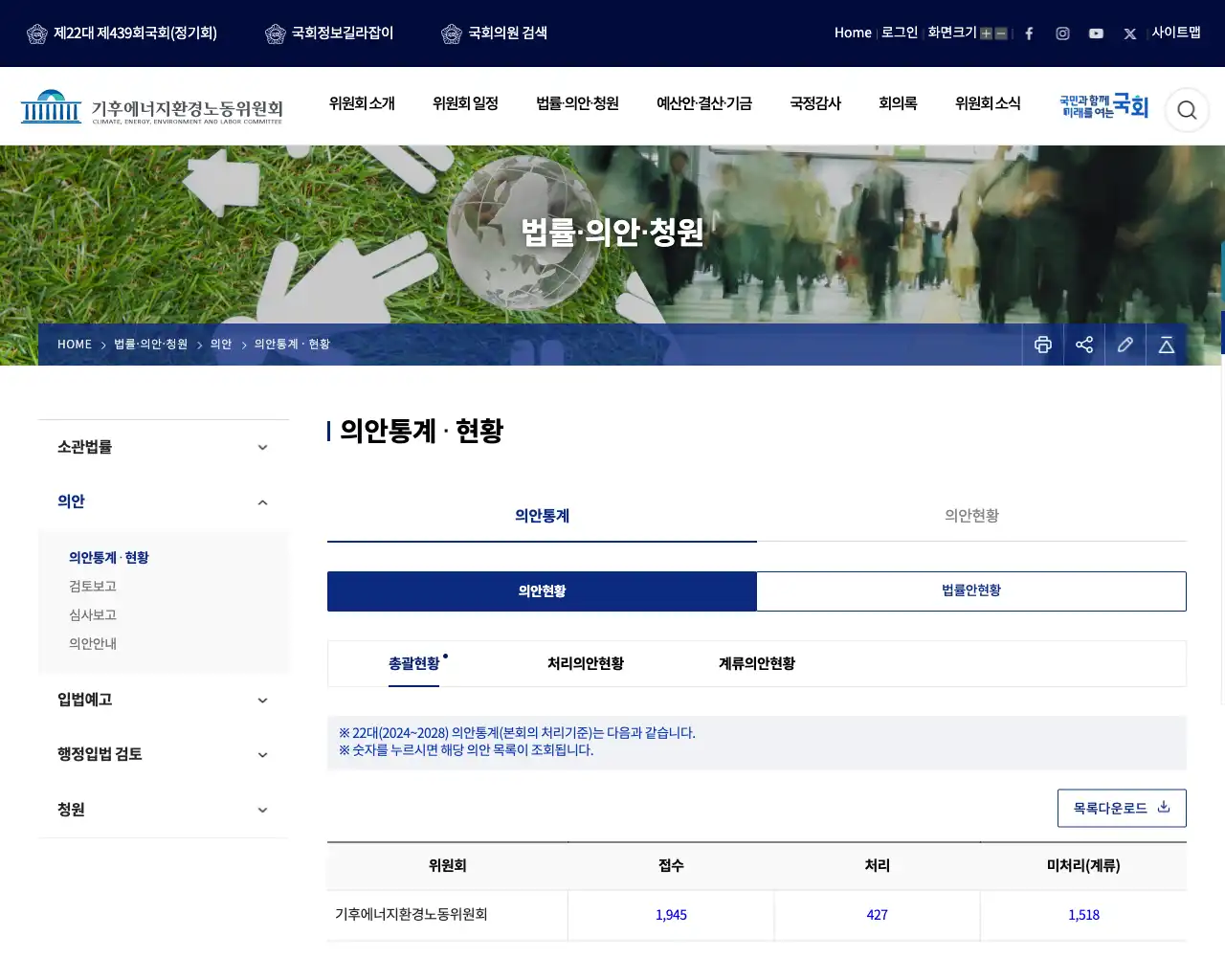1225x980 pixels.
Task: Switch to the 의안현황 top tab
Action: pyautogui.click(x=971, y=516)
